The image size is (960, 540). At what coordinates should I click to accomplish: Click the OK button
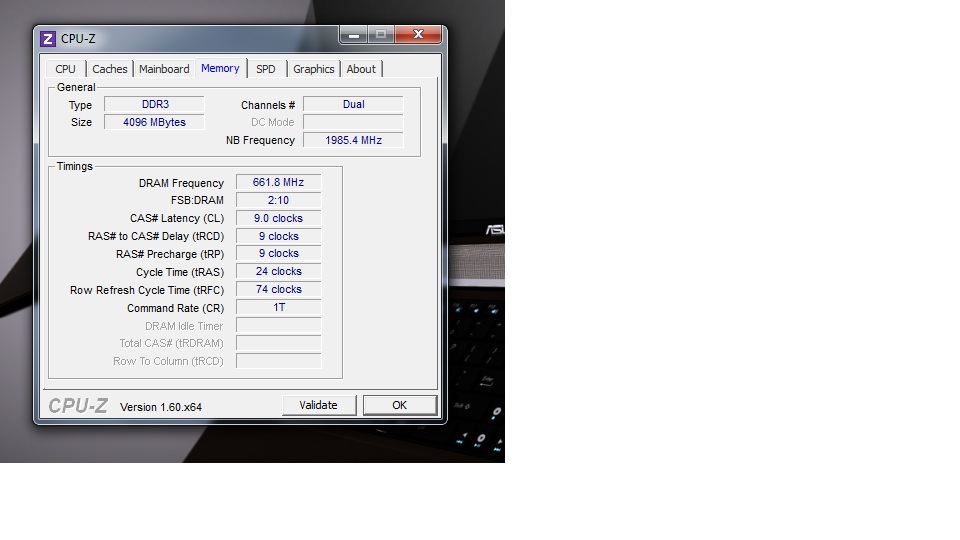tap(400, 405)
